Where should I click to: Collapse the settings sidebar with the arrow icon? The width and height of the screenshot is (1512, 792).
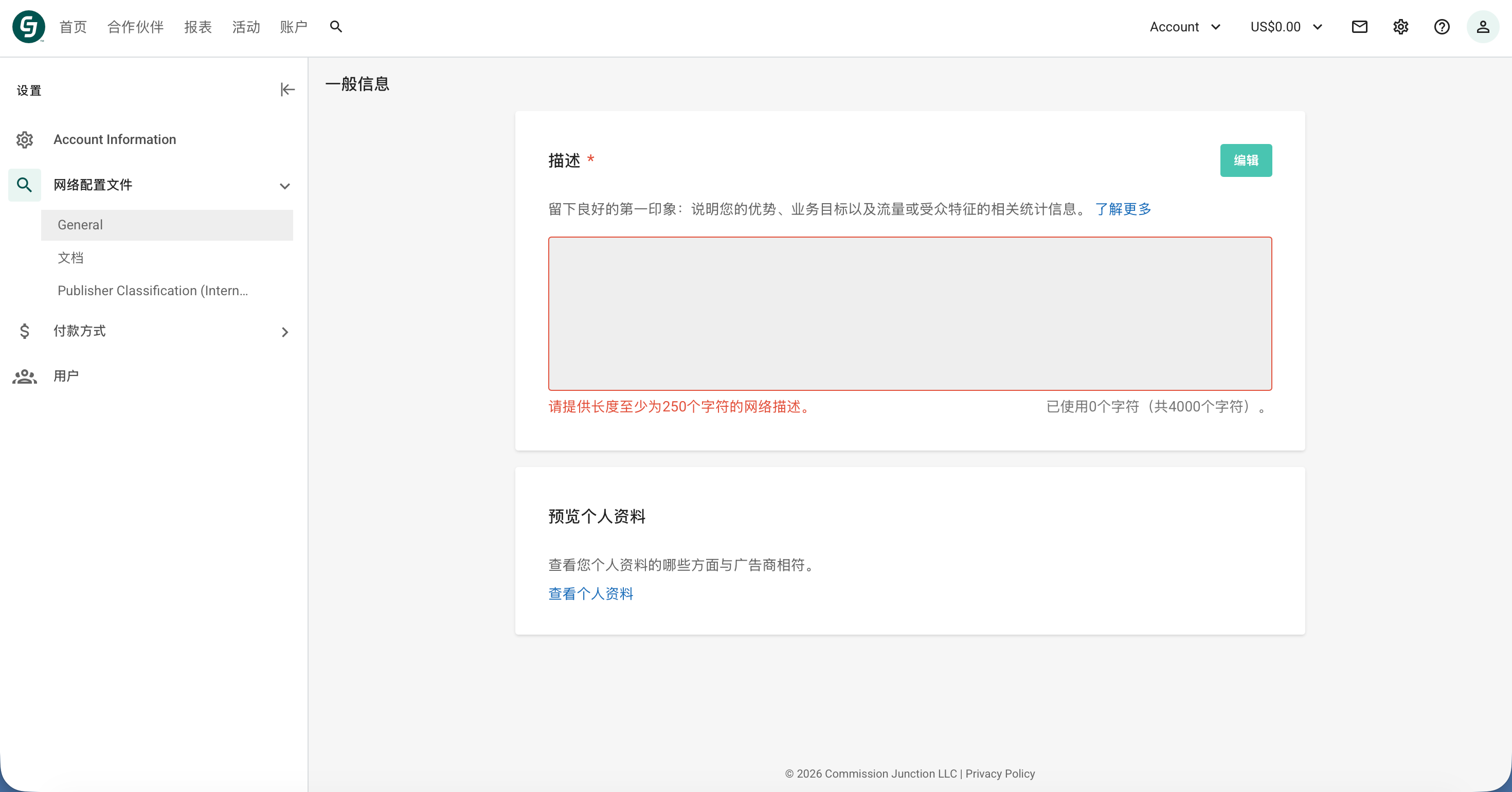tap(287, 90)
